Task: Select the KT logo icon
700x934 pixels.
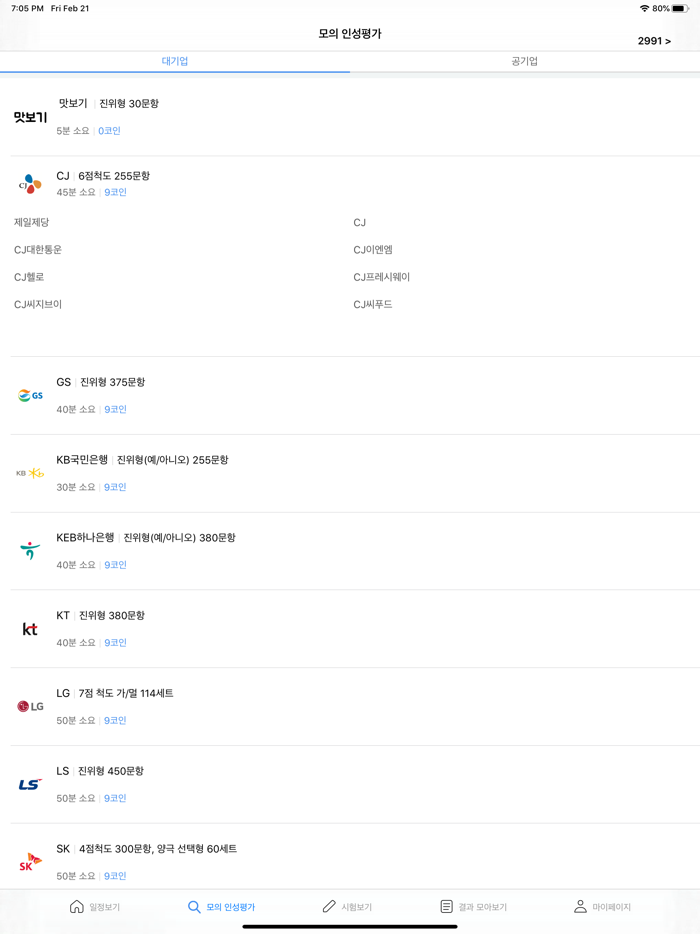Action: (29, 629)
